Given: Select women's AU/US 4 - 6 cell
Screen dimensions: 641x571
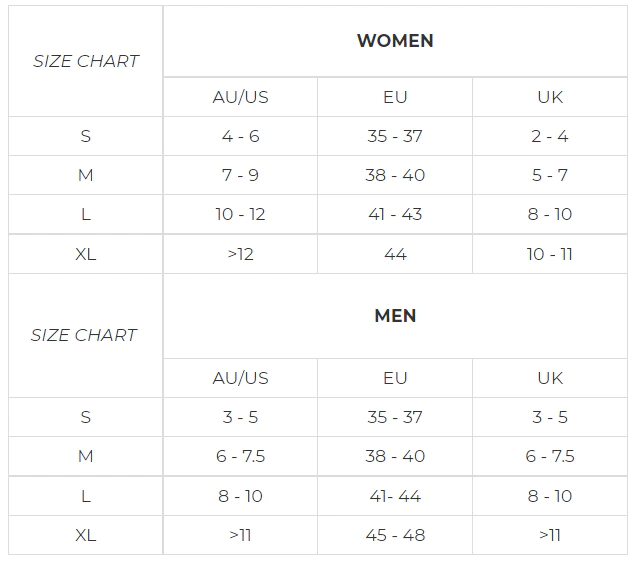Looking at the screenshot, I should point(240,136).
